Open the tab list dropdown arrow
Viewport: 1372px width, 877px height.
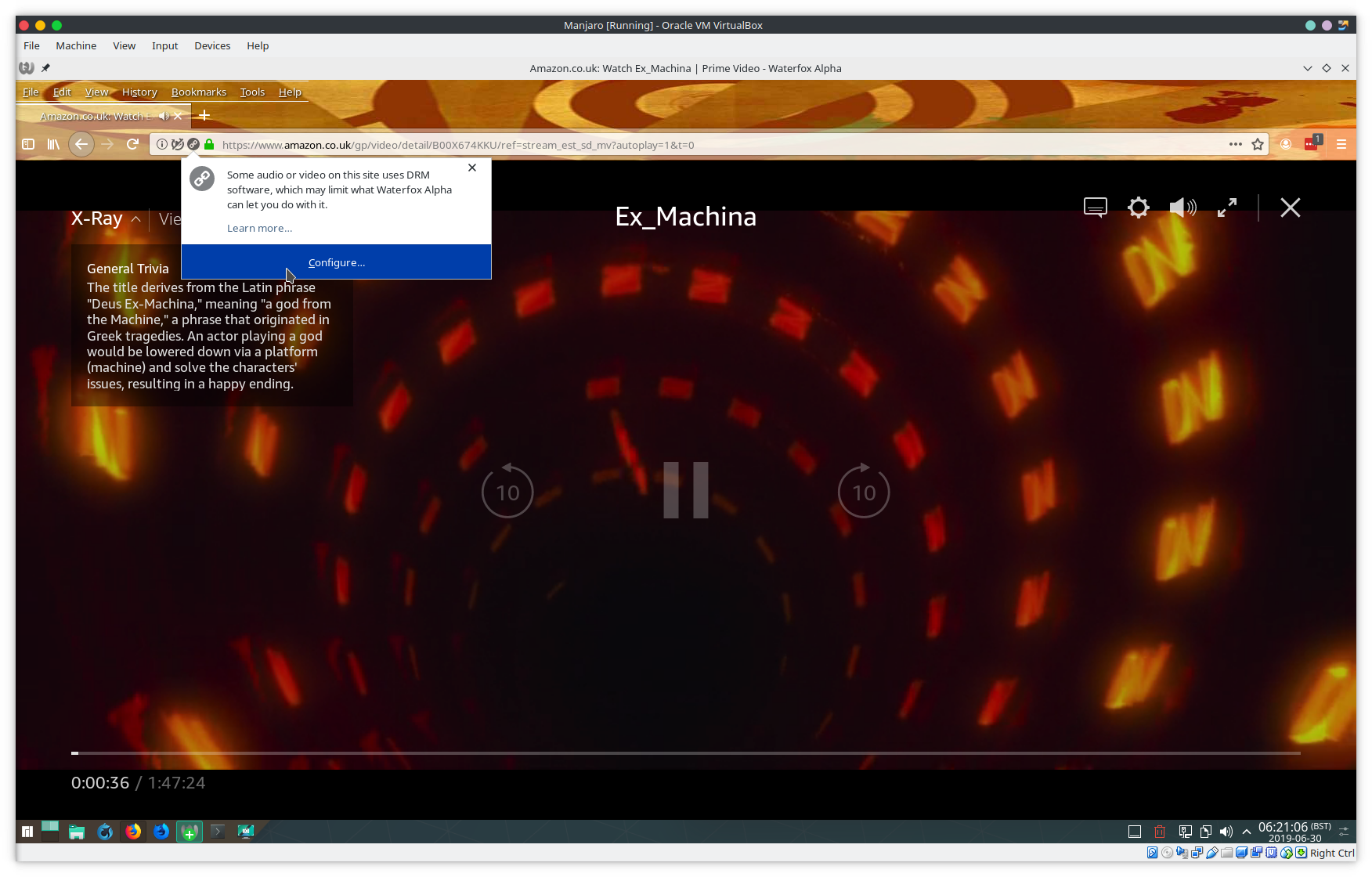click(x=1307, y=68)
